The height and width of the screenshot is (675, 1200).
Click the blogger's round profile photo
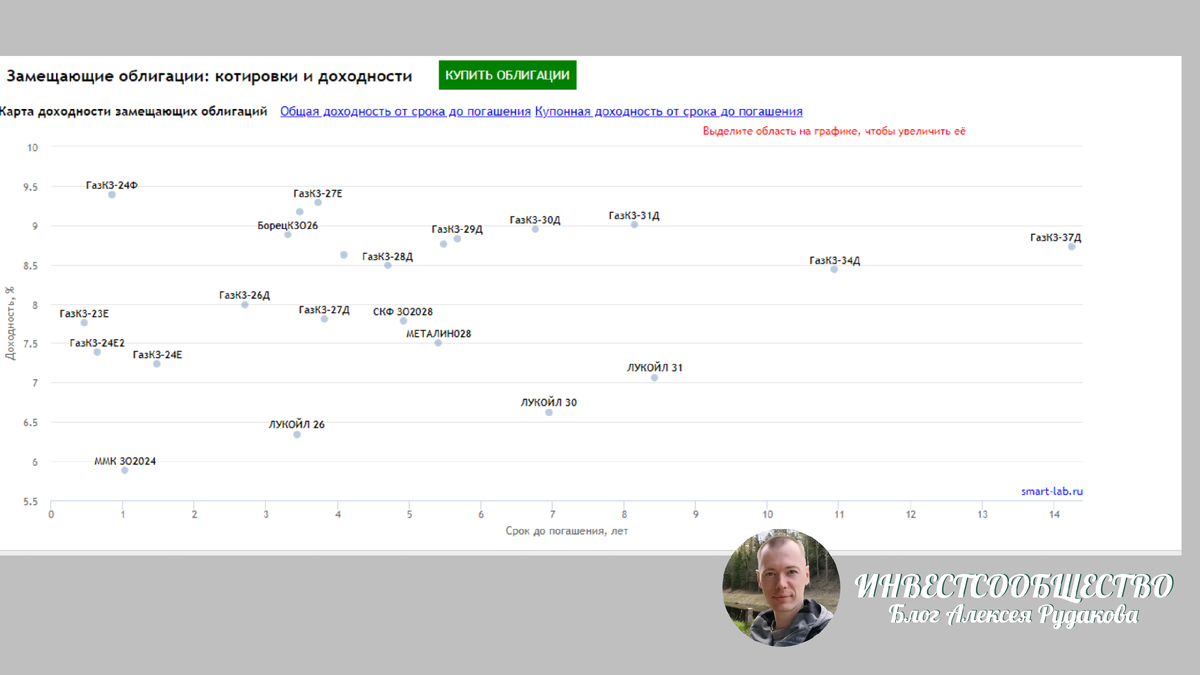782,588
